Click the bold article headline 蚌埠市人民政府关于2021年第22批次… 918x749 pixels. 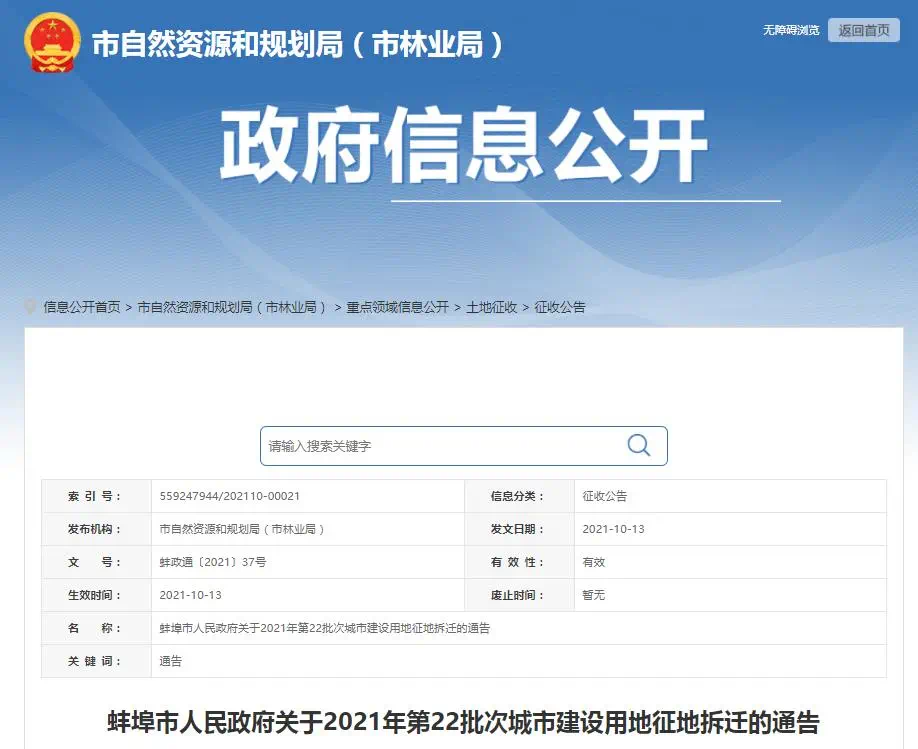[463, 722]
